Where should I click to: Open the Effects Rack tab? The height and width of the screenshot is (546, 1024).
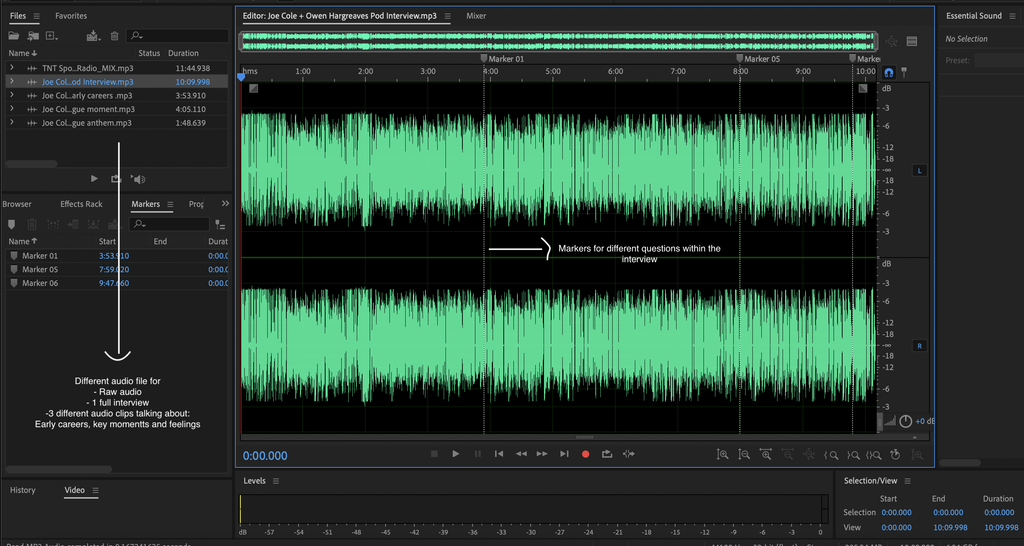pyautogui.click(x=81, y=204)
